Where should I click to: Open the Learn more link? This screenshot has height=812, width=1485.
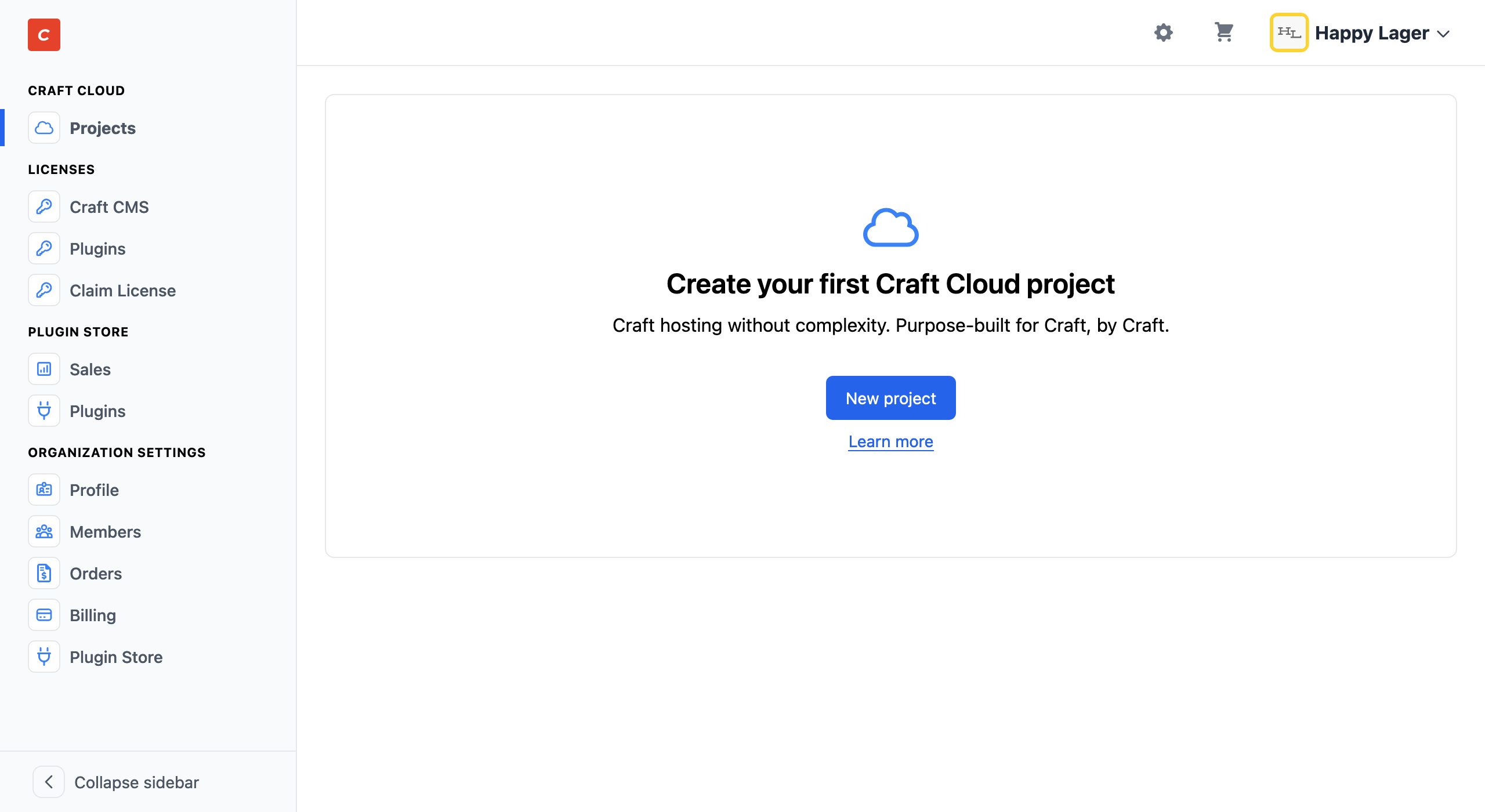[x=890, y=441]
